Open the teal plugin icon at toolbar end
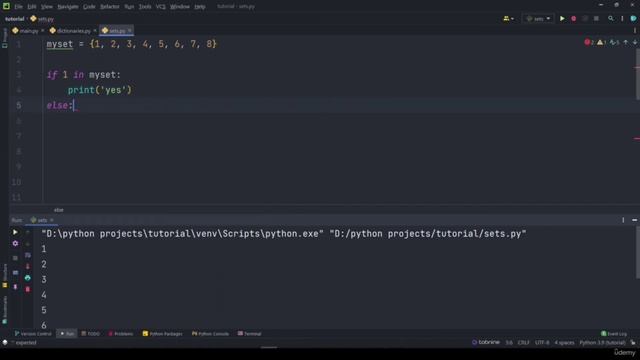This screenshot has width=640, height=360. 633,18
